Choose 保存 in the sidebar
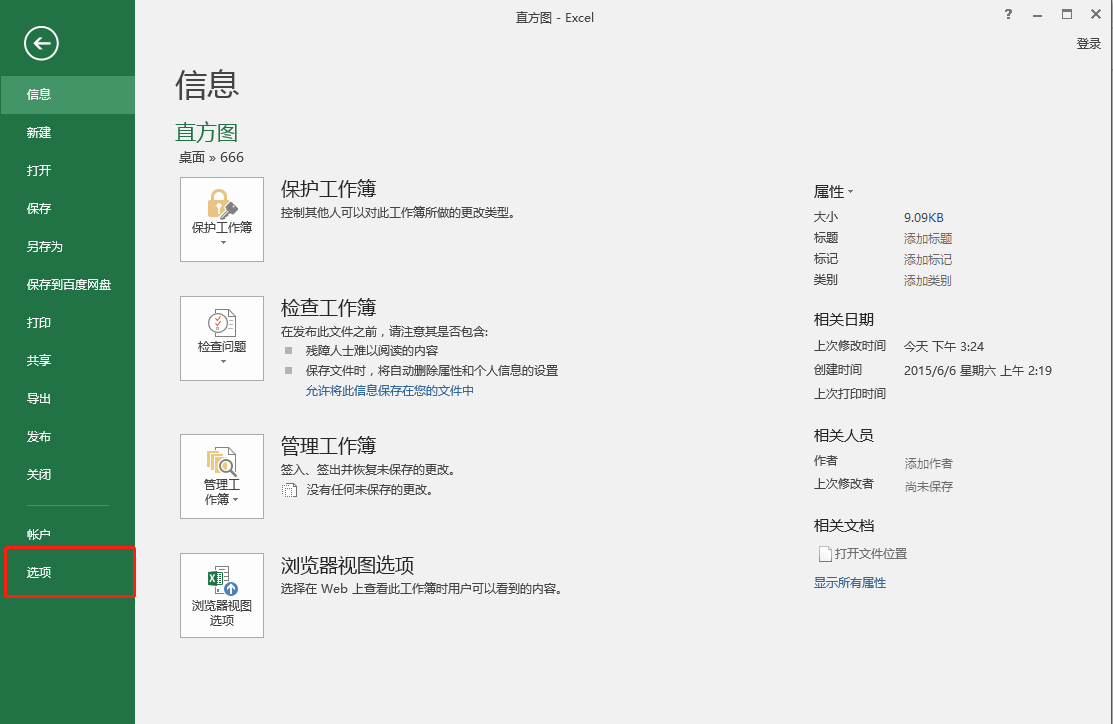The image size is (1113, 724). point(67,209)
